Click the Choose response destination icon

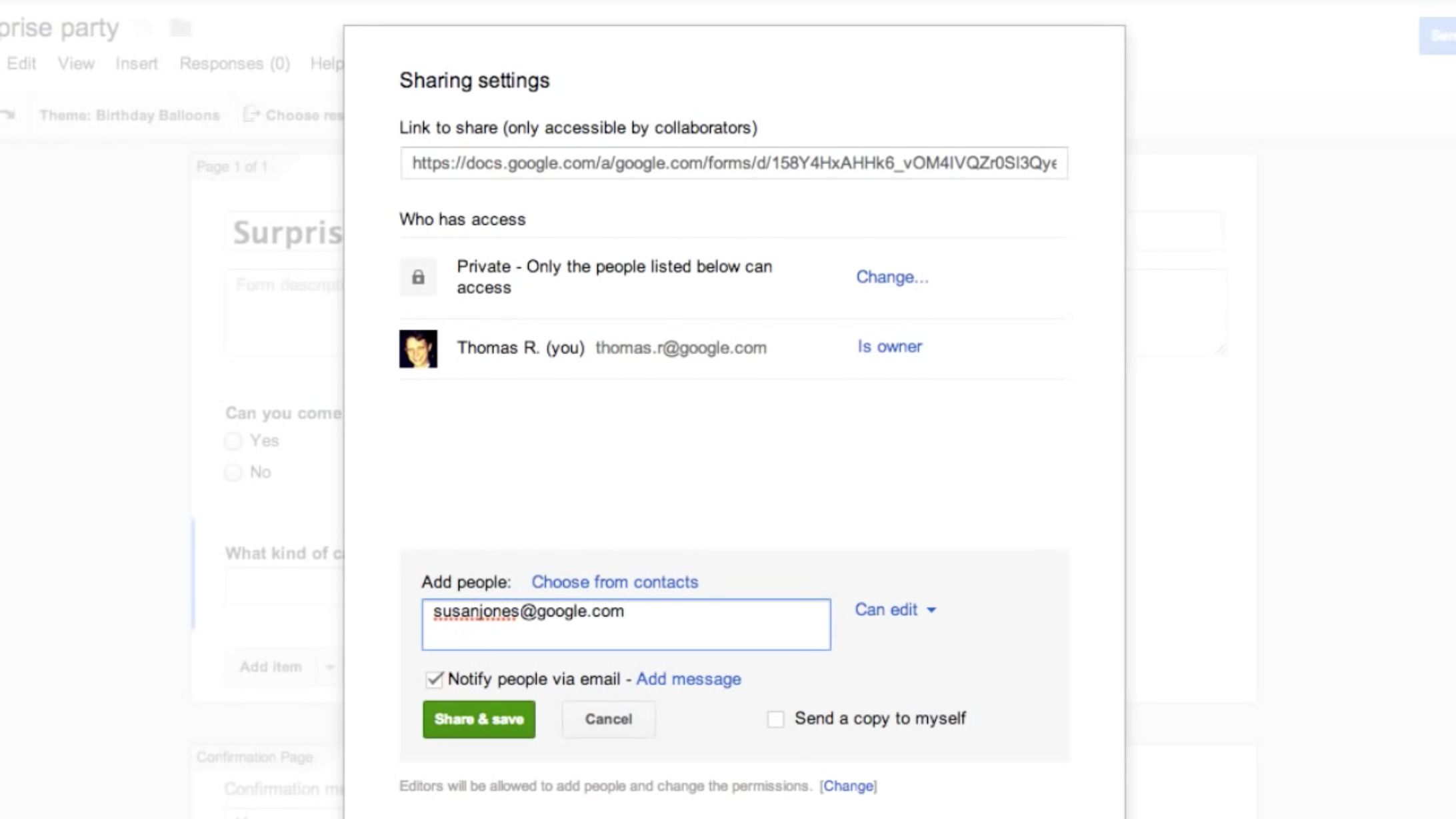pyautogui.click(x=251, y=115)
